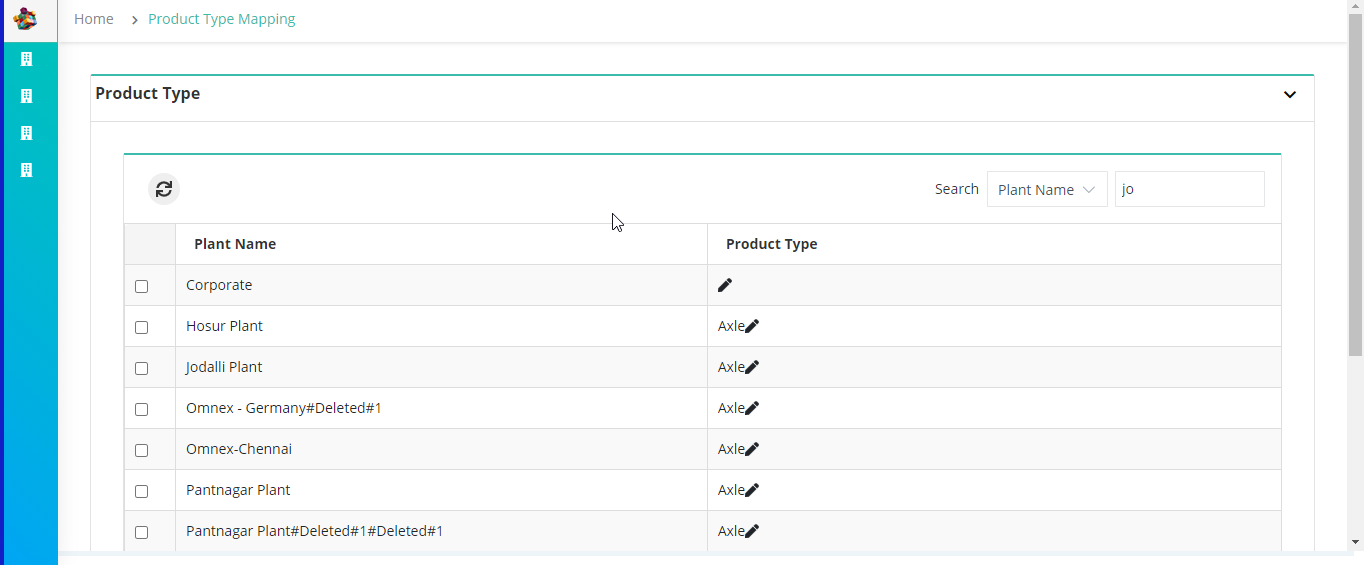The image size is (1364, 565).
Task: Click Product Type Mapping breadcrumb
Action: [222, 19]
